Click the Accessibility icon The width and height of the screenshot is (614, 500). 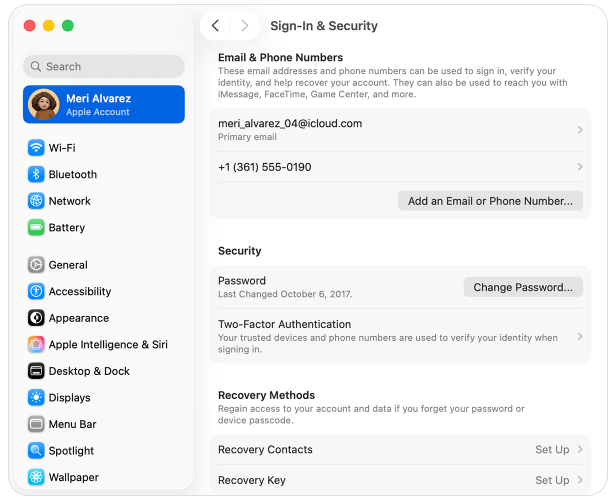pos(36,291)
